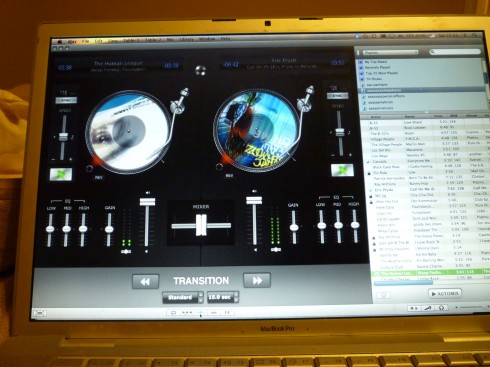Image resolution: width=490 pixels, height=367 pixels.
Task: Open the View menu
Action: pos(113,41)
